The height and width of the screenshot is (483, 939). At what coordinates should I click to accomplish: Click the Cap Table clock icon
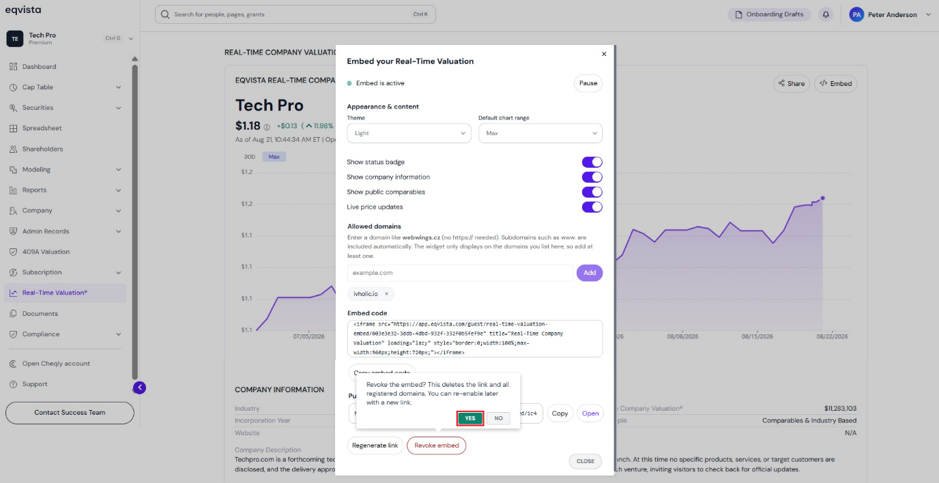[13, 87]
